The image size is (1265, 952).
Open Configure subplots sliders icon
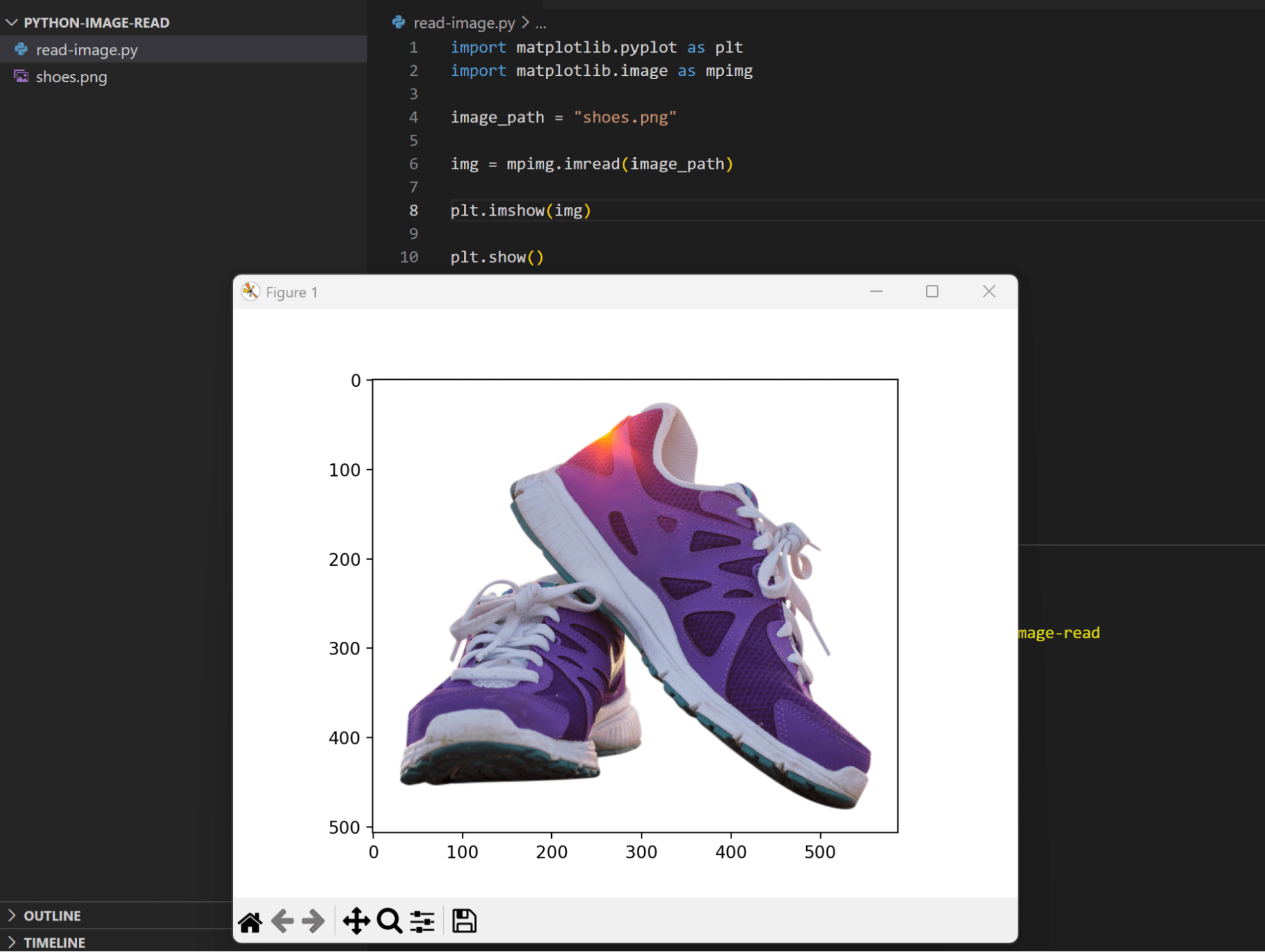pyautogui.click(x=422, y=921)
